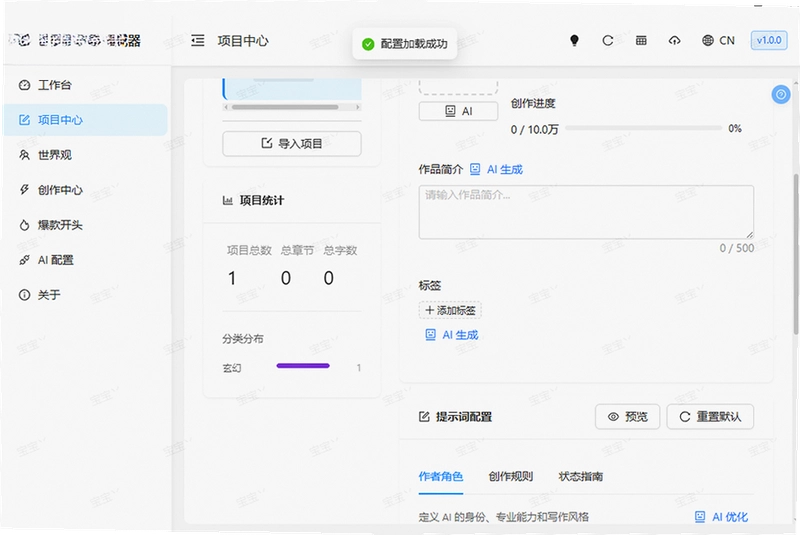
Task: Open 工作台 in sidebar
Action: (x=85, y=85)
